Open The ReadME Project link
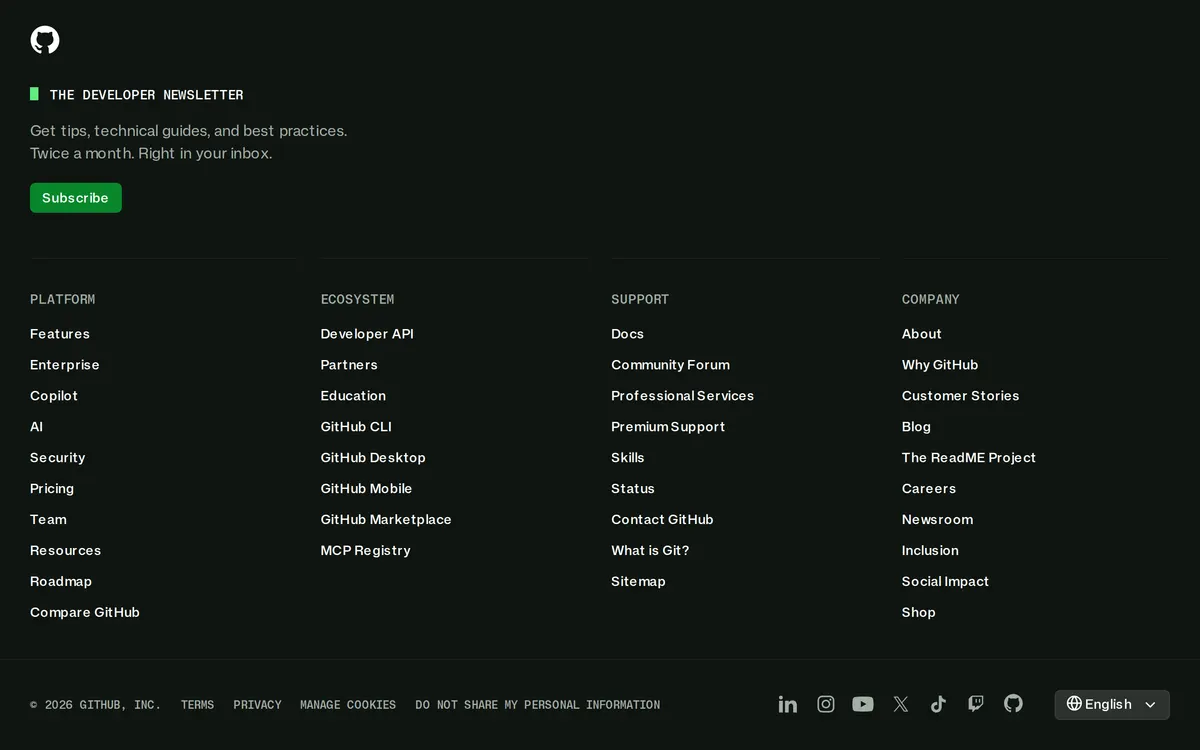The width and height of the screenshot is (1200, 750). (969, 458)
